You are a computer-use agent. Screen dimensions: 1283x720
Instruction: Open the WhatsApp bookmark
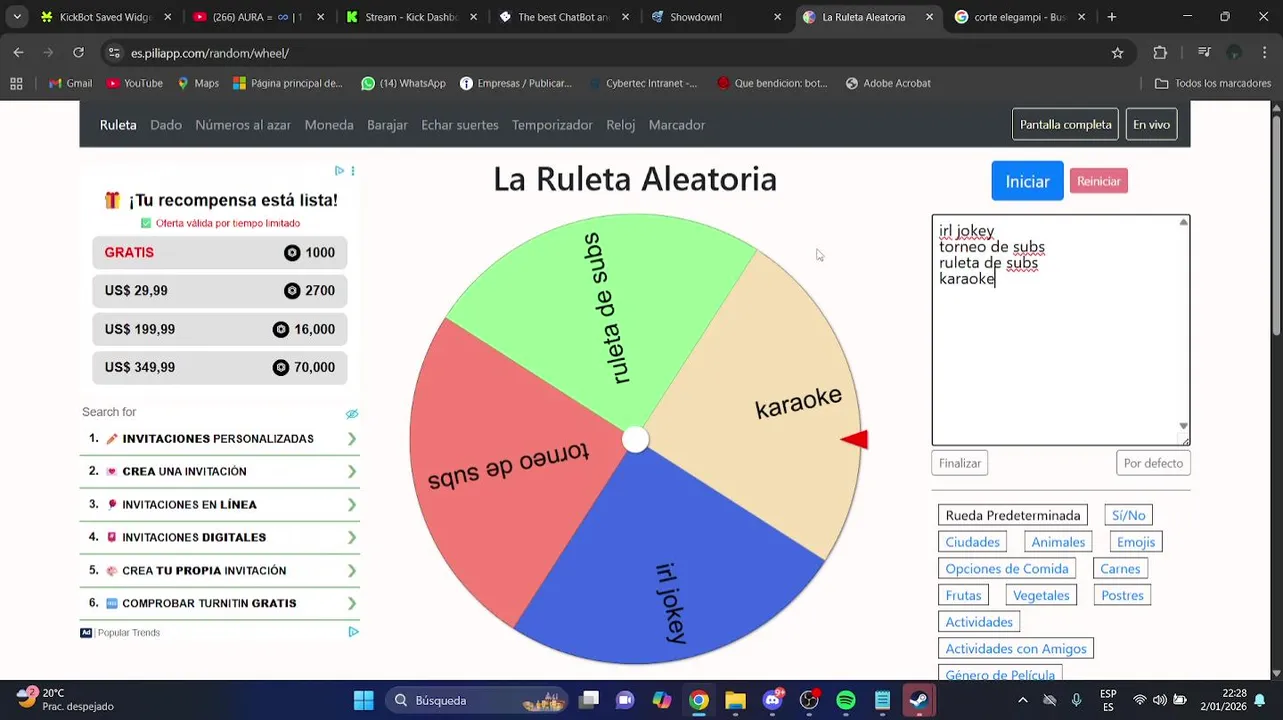[403, 83]
